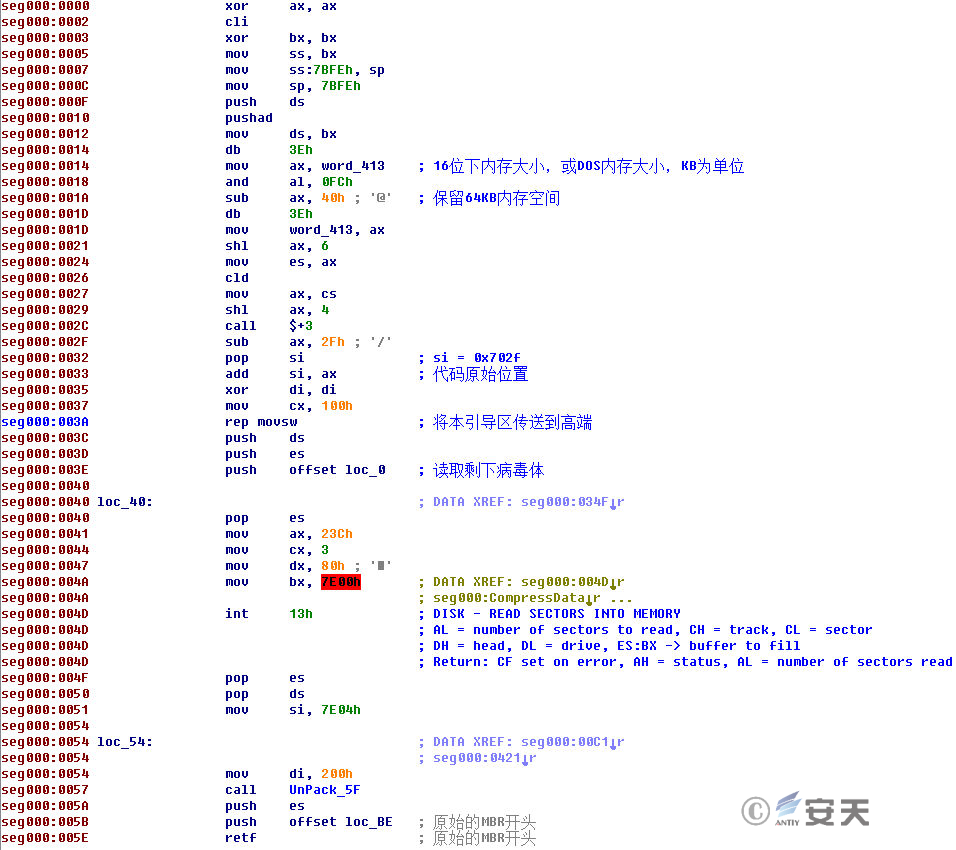
Task: Select the int 13h instruction
Action: click(x=269, y=613)
